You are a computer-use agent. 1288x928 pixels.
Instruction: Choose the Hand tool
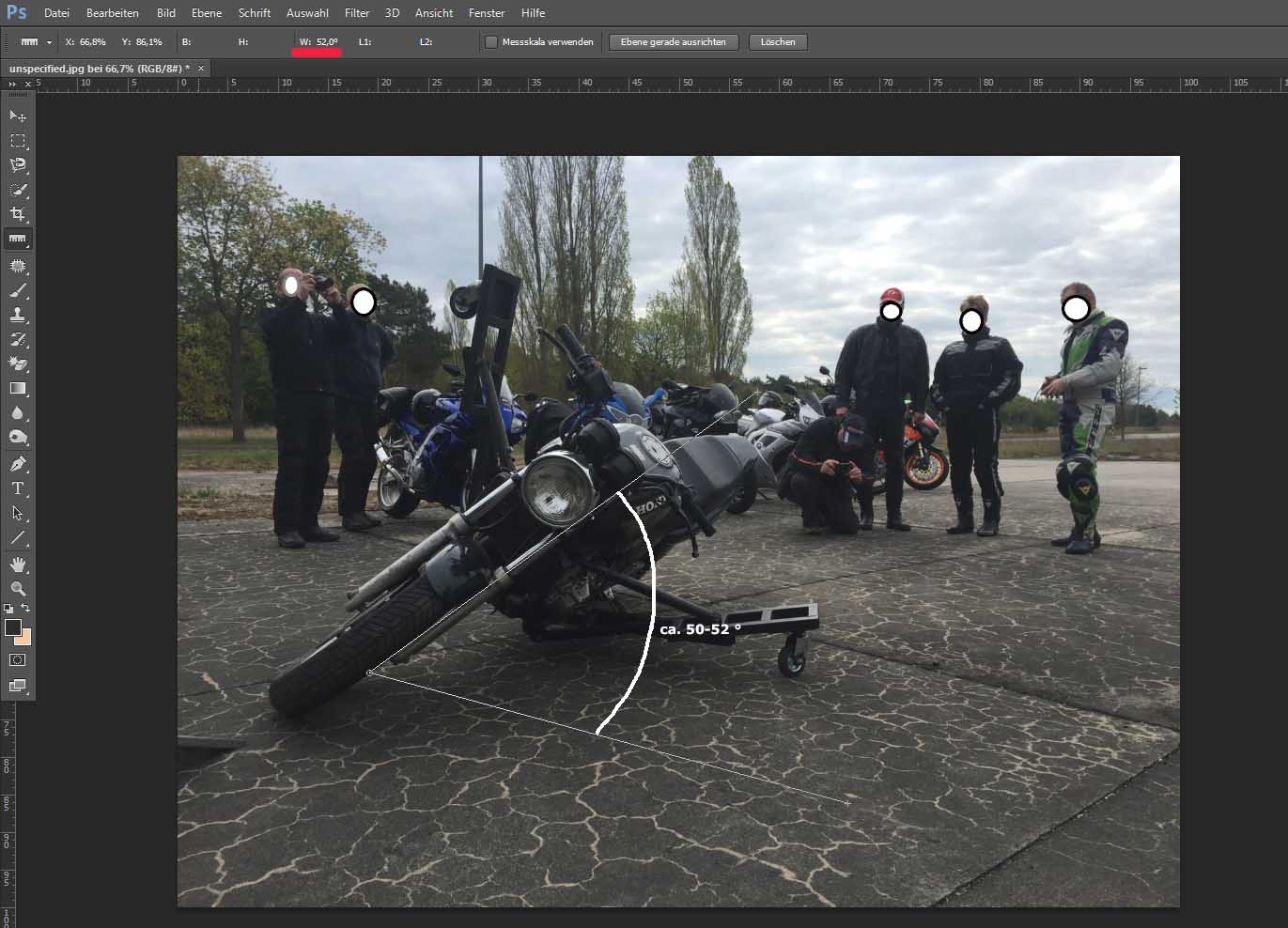click(18, 564)
